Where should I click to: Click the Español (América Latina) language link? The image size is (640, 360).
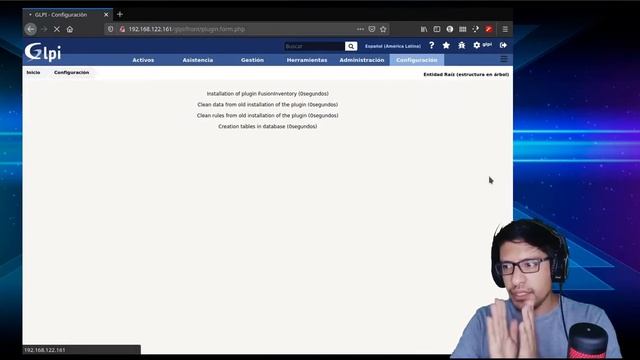(393, 46)
